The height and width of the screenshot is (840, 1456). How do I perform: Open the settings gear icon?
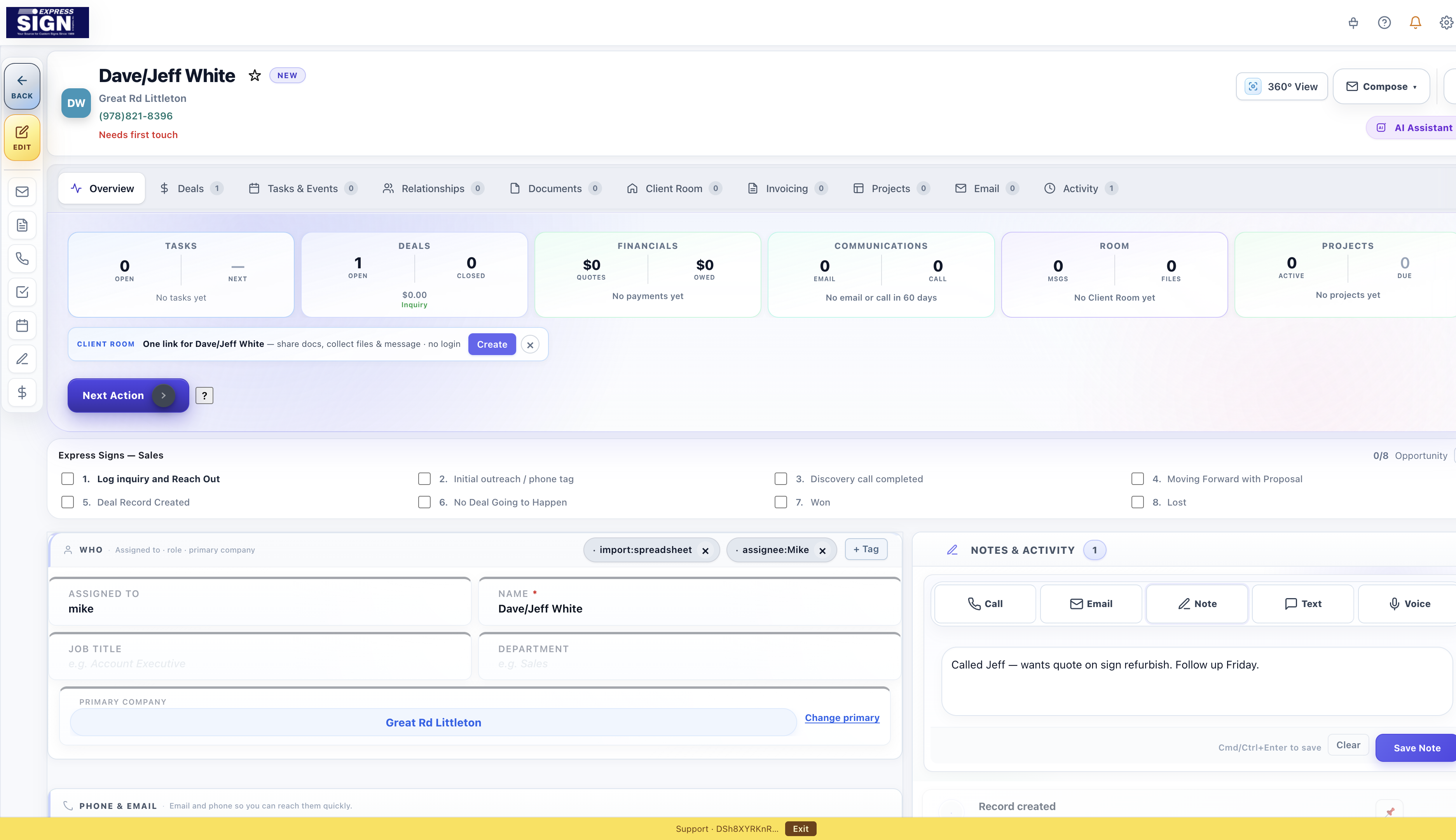(1446, 23)
